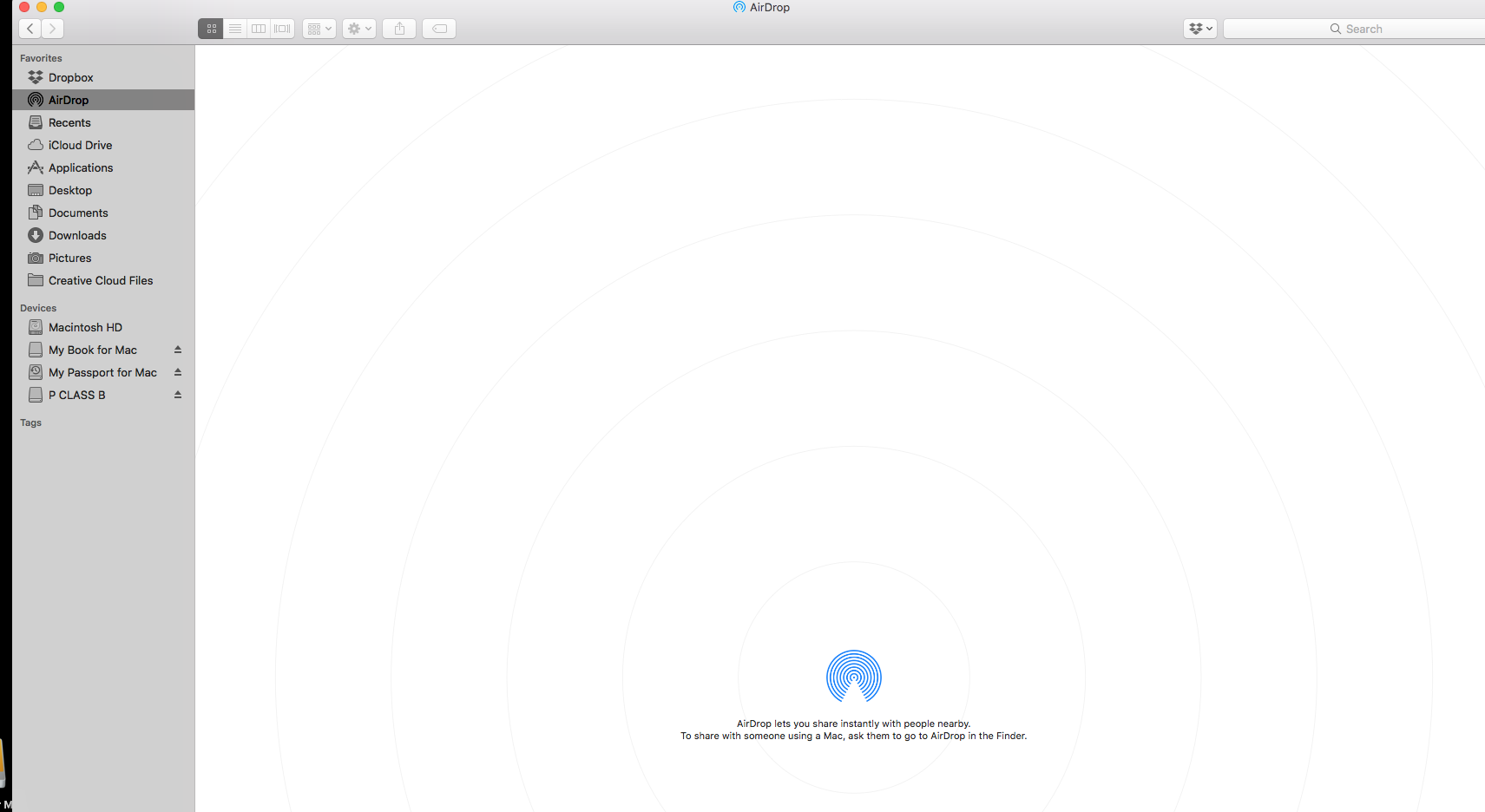The height and width of the screenshot is (812, 1485).
Task: Go forward with the right chevron button
Action: point(52,29)
